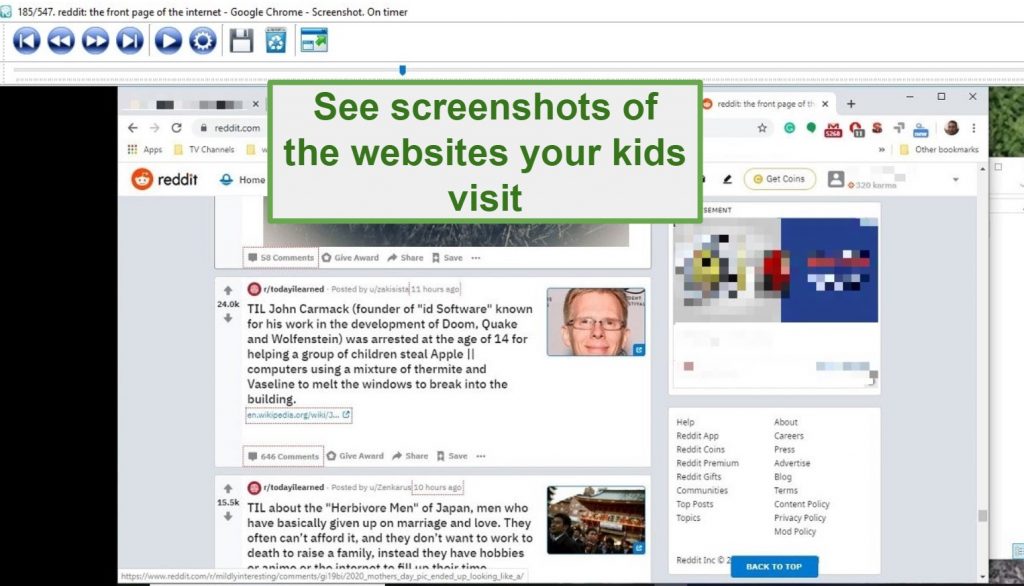The height and width of the screenshot is (586, 1024).
Task: Click the Reddit Coins footer link
Action: (x=700, y=449)
